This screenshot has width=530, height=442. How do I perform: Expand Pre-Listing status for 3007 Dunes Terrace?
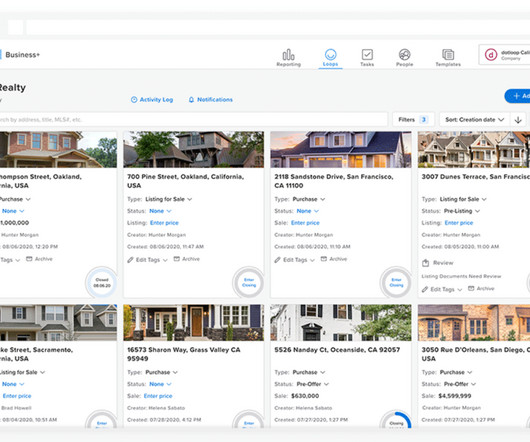click(462, 211)
